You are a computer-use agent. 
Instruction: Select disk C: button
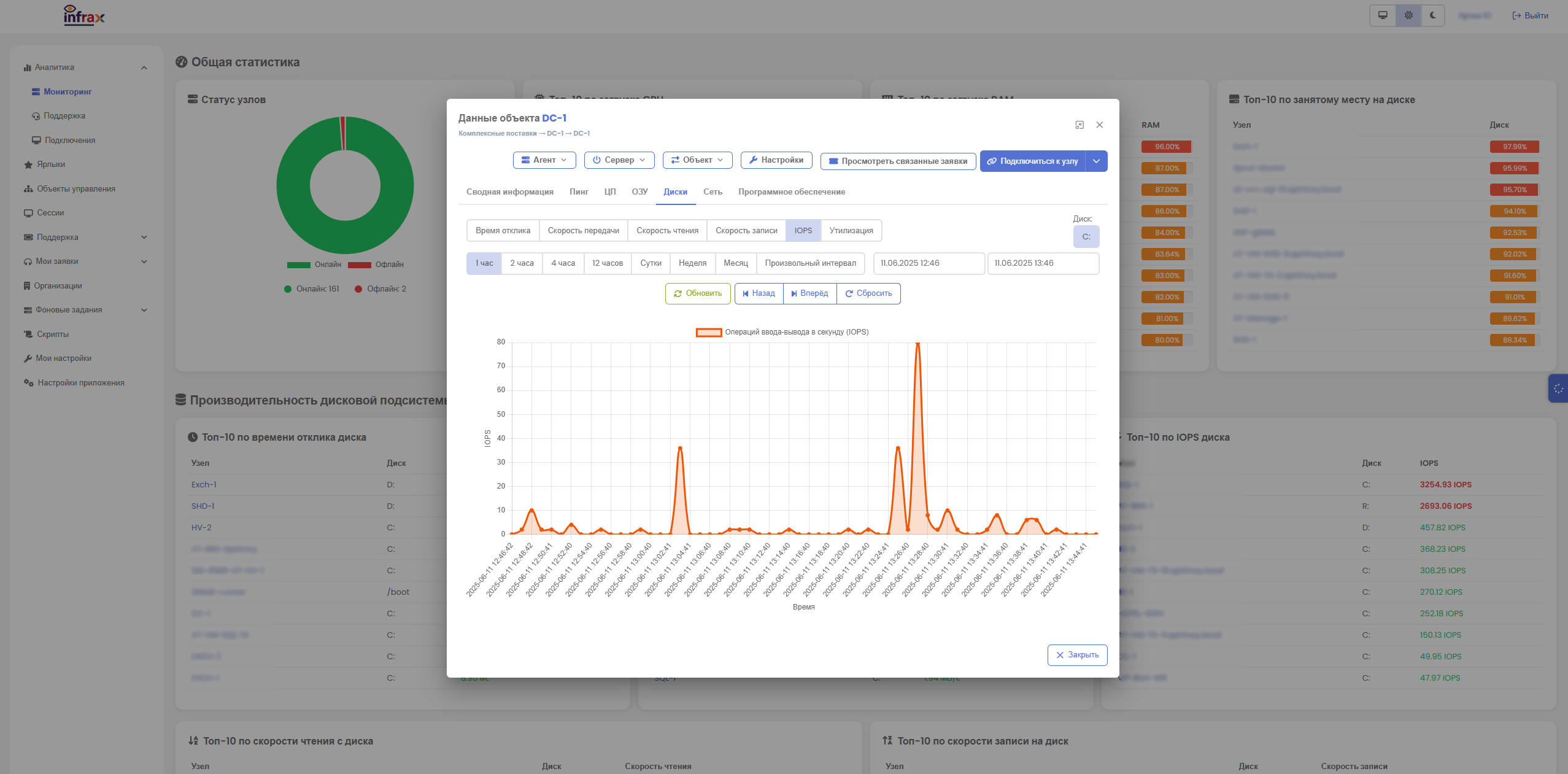click(x=1086, y=237)
